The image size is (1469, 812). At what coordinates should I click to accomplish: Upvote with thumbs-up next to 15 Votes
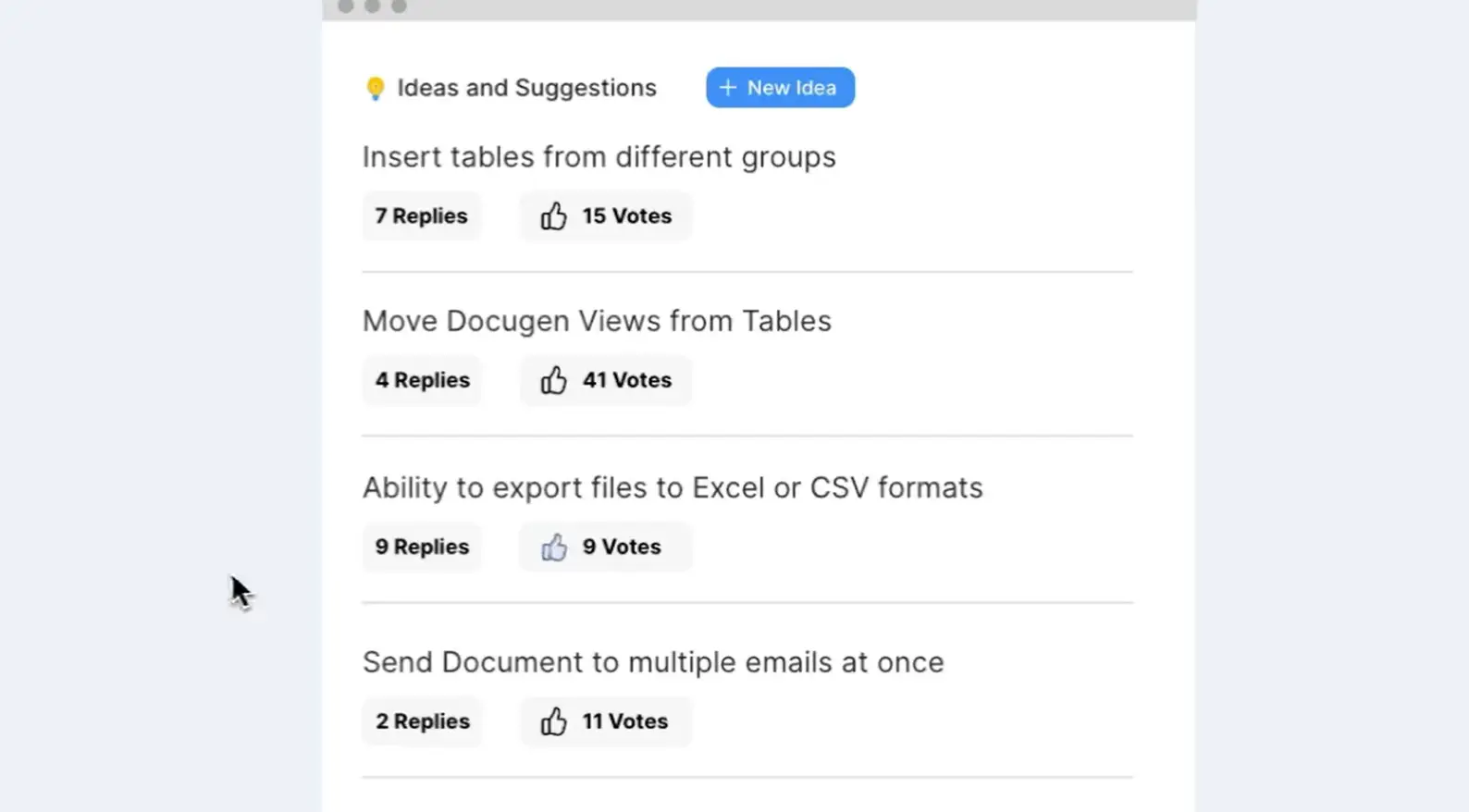pyautogui.click(x=553, y=216)
